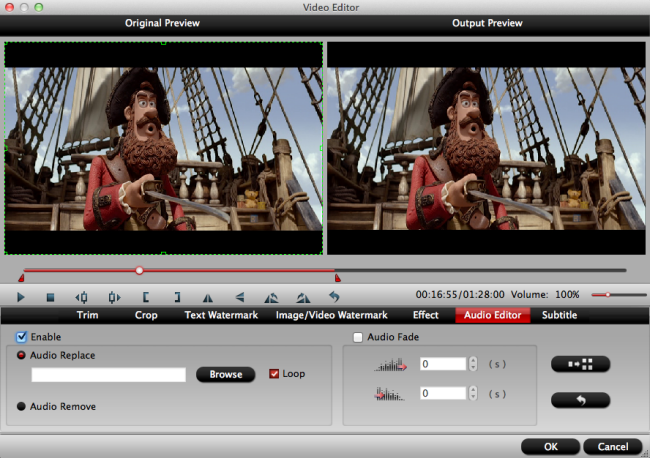Open the Subtitle tab

tap(559, 315)
